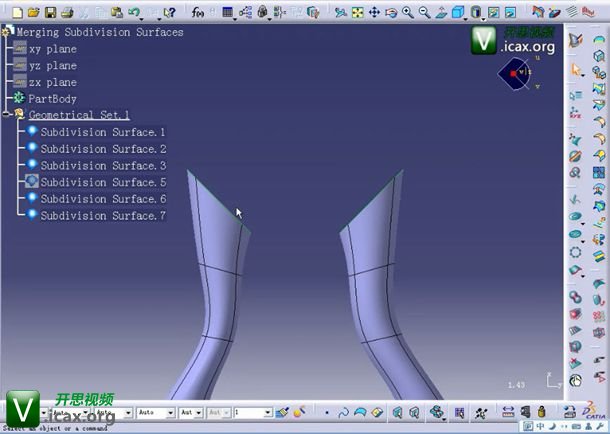Select the xy plane in tree
The image size is (610, 434).
tap(52, 49)
